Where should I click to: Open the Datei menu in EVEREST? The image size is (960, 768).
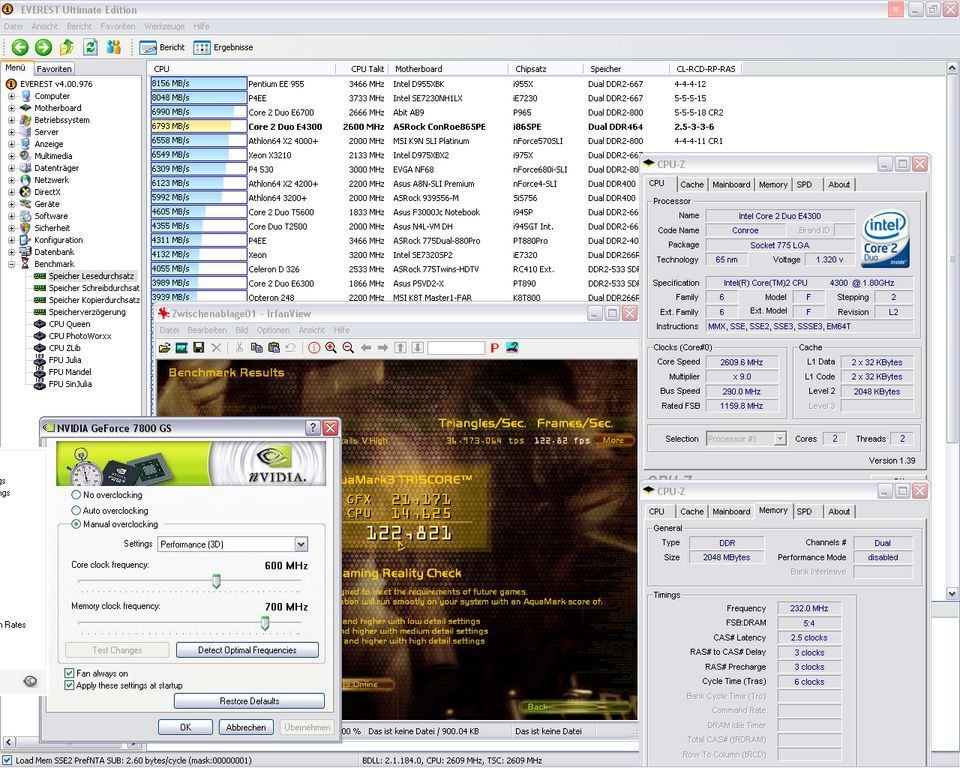pos(13,26)
